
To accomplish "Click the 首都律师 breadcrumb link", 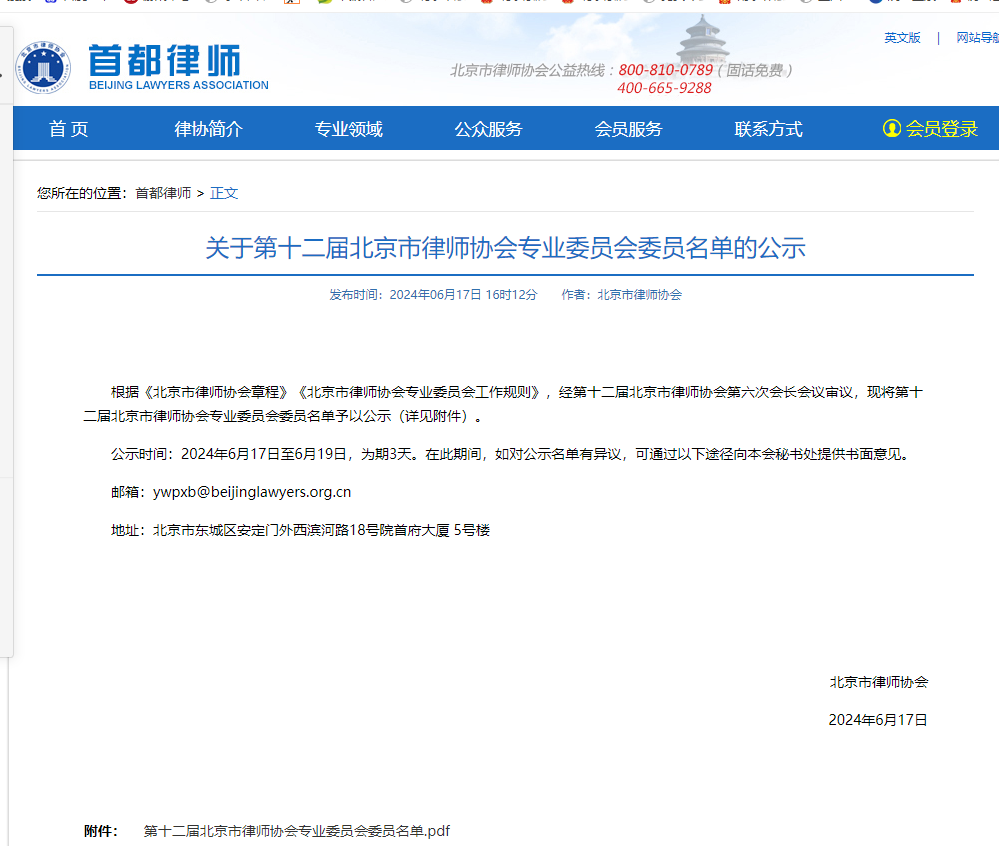I will click(163, 193).
